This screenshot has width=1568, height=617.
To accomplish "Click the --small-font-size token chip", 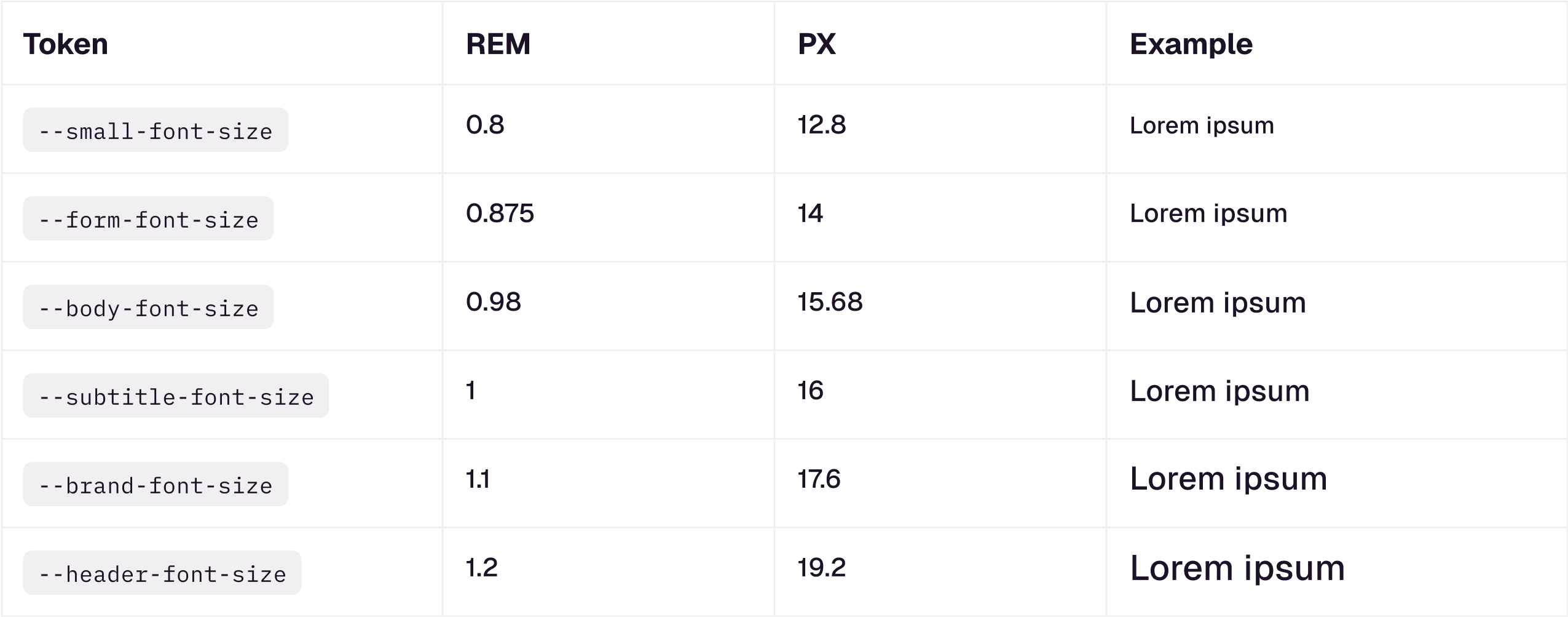I will [x=156, y=130].
